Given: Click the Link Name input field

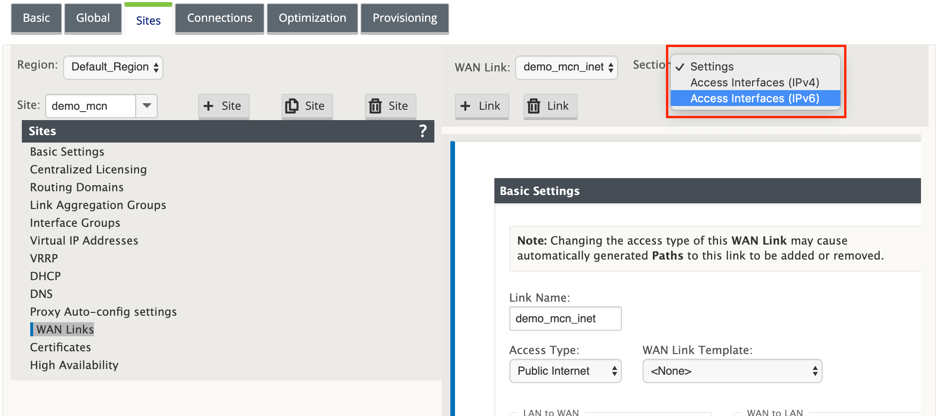Looking at the screenshot, I should (x=565, y=318).
